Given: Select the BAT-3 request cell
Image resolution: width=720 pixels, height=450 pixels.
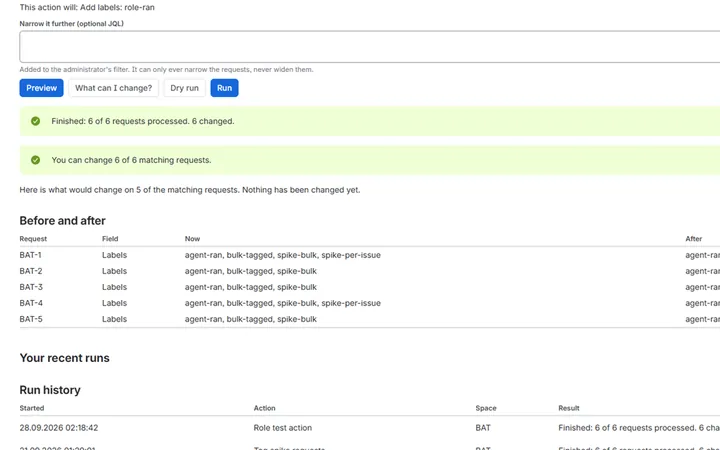Looking at the screenshot, I should click(x=31, y=287).
